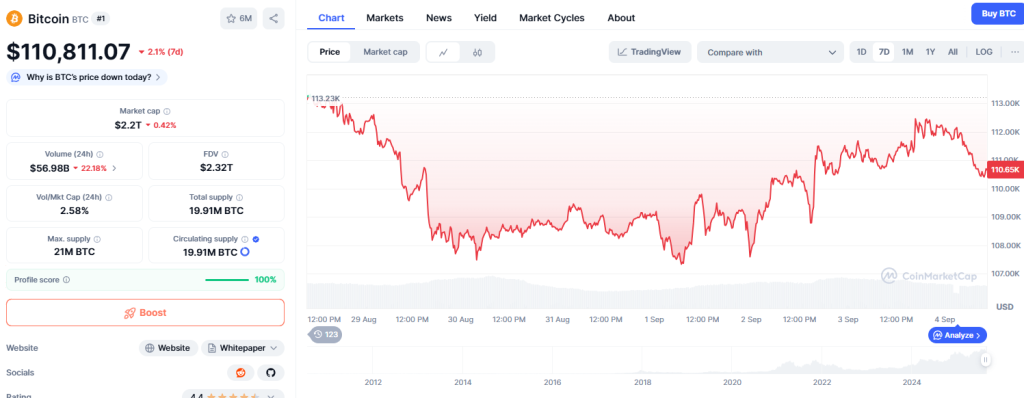The height and width of the screenshot is (398, 1024).
Task: Switch chart to candlestick icon
Action: [477, 52]
